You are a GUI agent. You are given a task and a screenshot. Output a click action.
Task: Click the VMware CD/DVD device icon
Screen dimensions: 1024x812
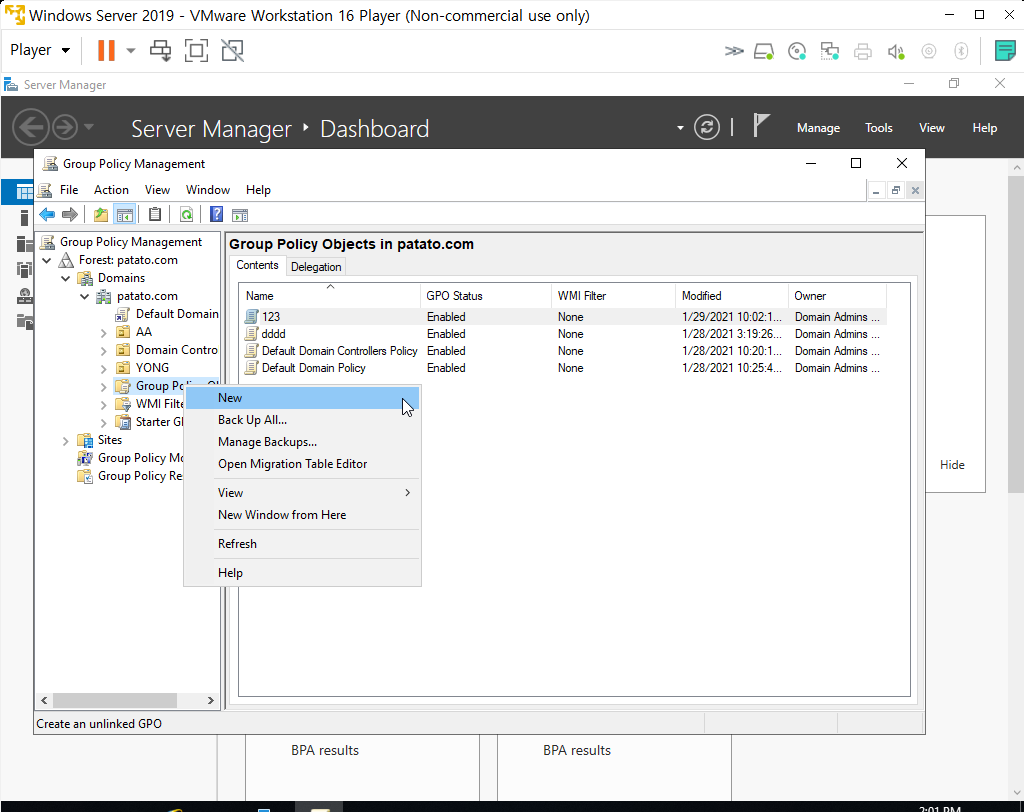pyautogui.click(x=797, y=51)
